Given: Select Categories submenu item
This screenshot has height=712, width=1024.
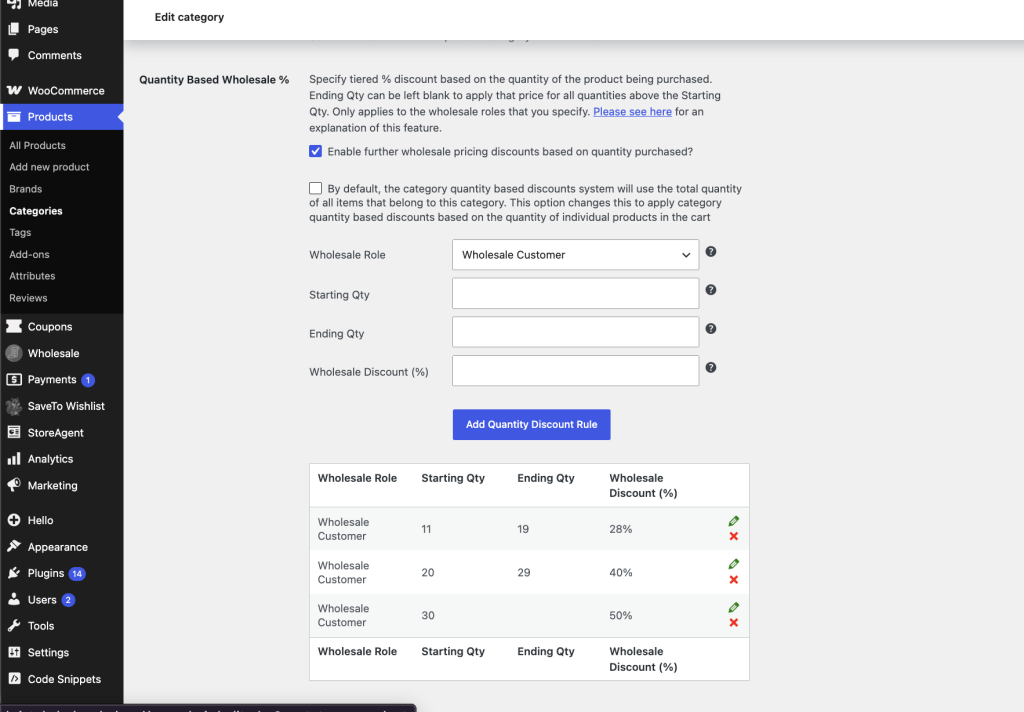Looking at the screenshot, I should 36,211.
